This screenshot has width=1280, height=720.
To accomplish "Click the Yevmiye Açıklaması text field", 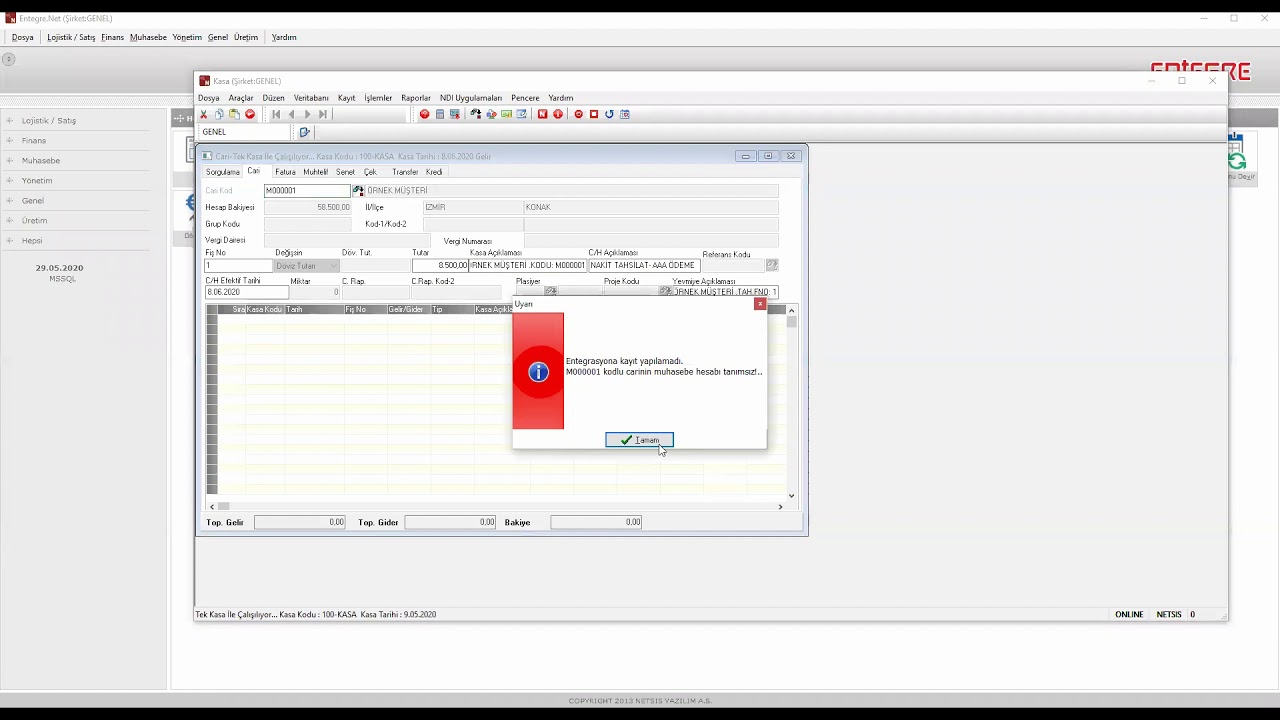I will [x=725, y=292].
